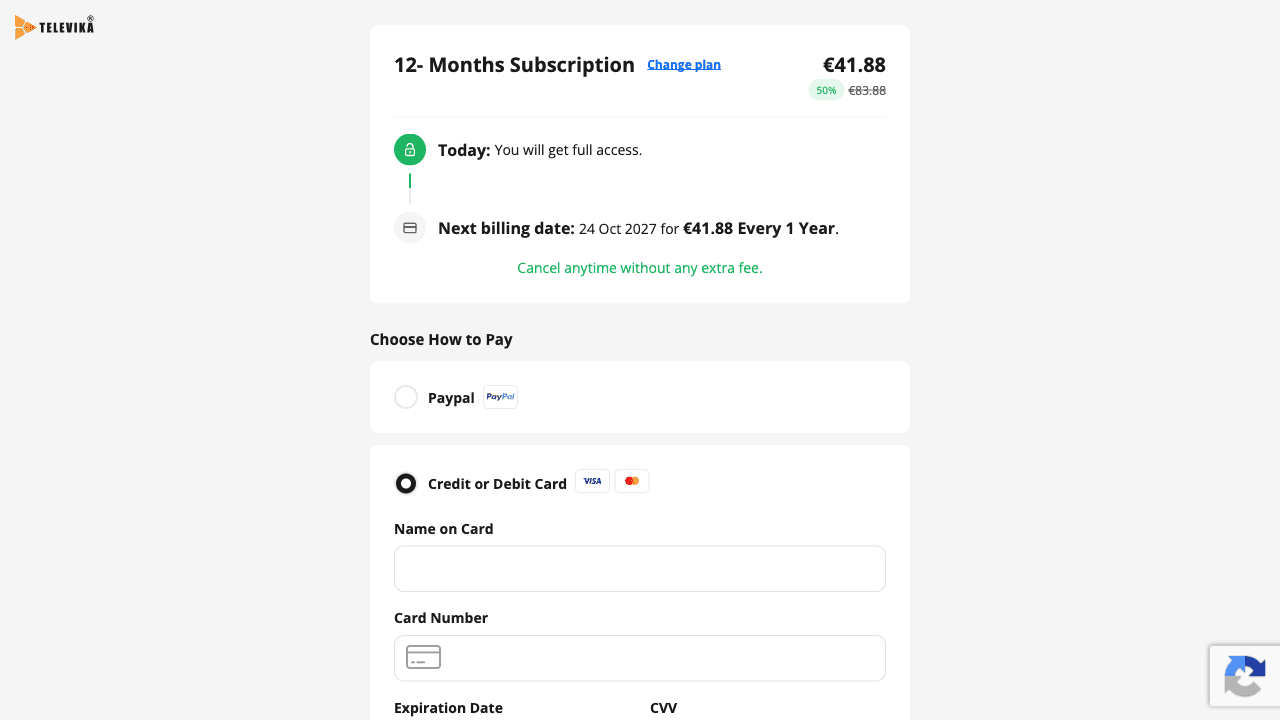Click the card icon beside Next billing date
This screenshot has width=1280, height=720.
point(410,228)
